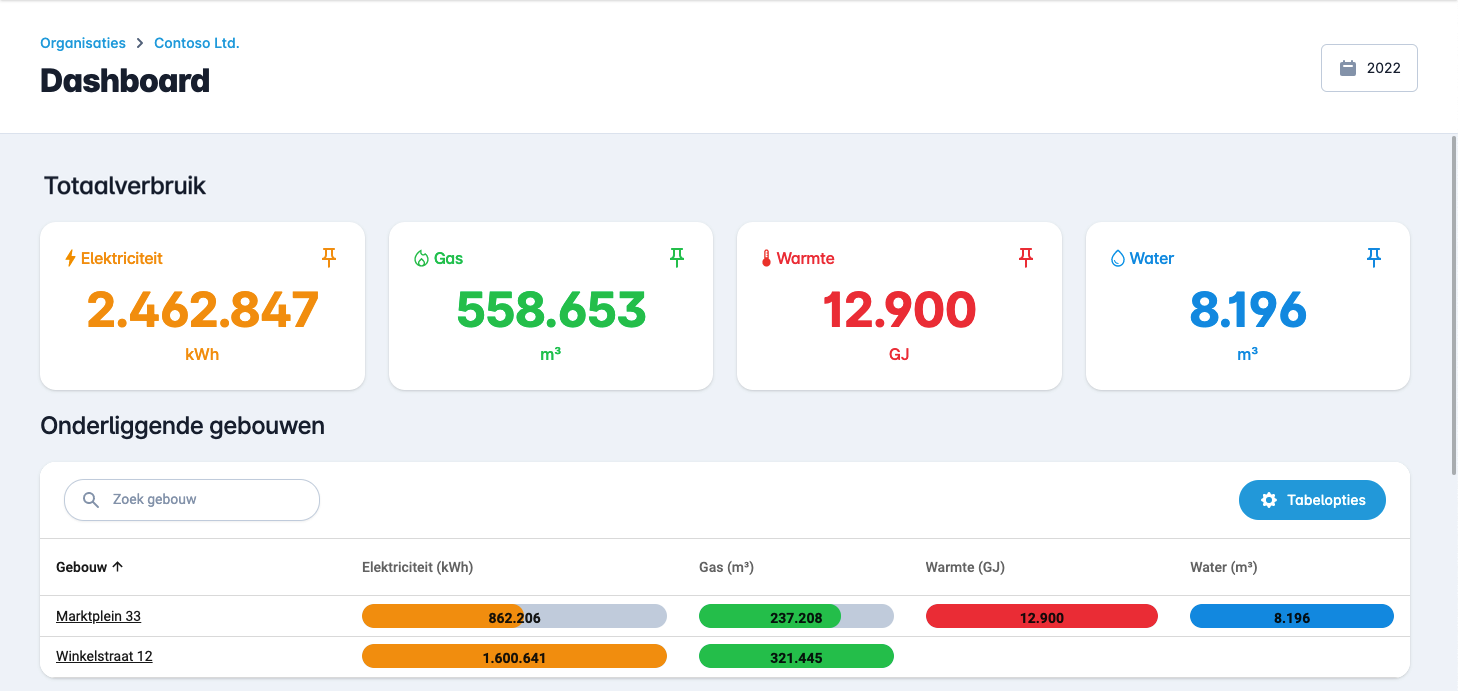Open the Winkelstraat 12 building link
1458x691 pixels.
(104, 656)
